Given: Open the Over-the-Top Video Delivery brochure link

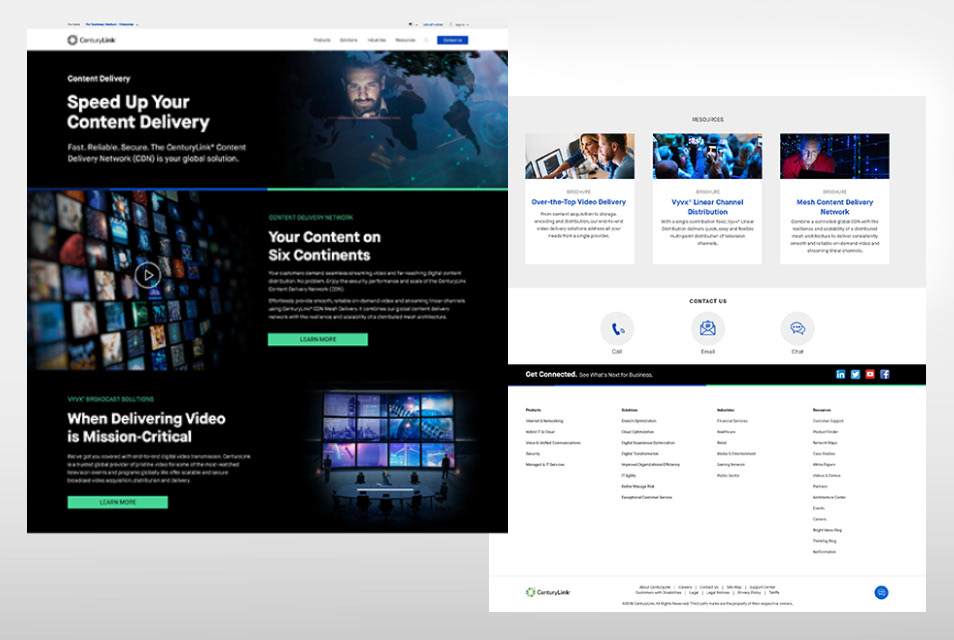Looking at the screenshot, I should (579, 202).
